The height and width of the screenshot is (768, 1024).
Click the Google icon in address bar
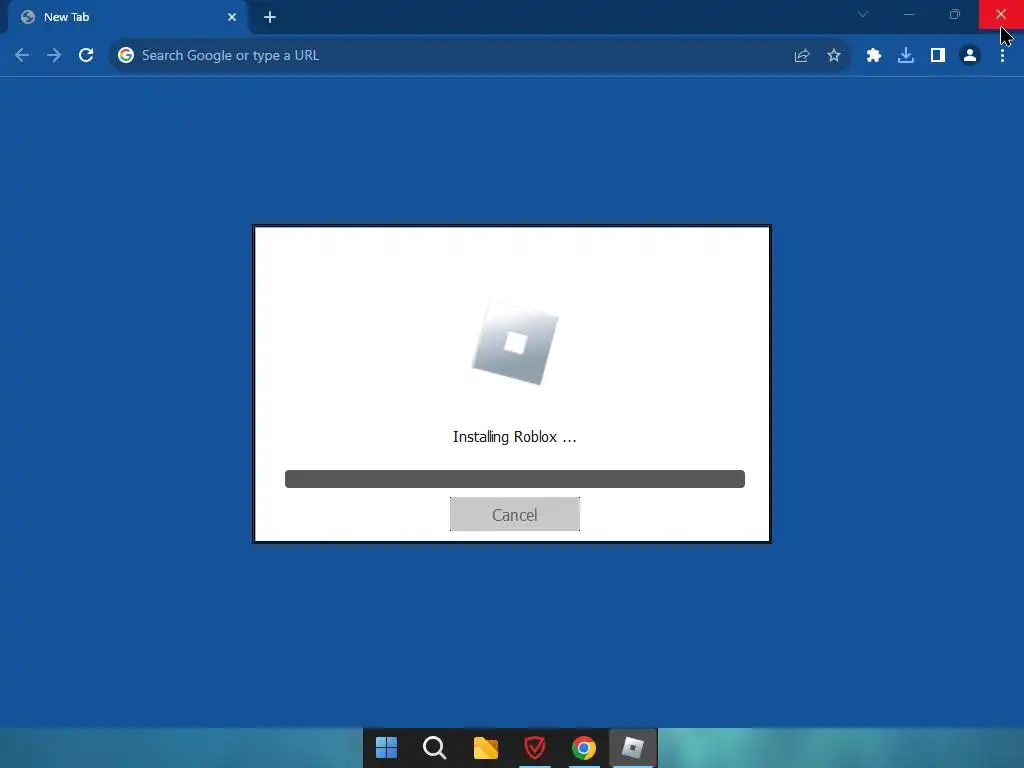tap(126, 56)
